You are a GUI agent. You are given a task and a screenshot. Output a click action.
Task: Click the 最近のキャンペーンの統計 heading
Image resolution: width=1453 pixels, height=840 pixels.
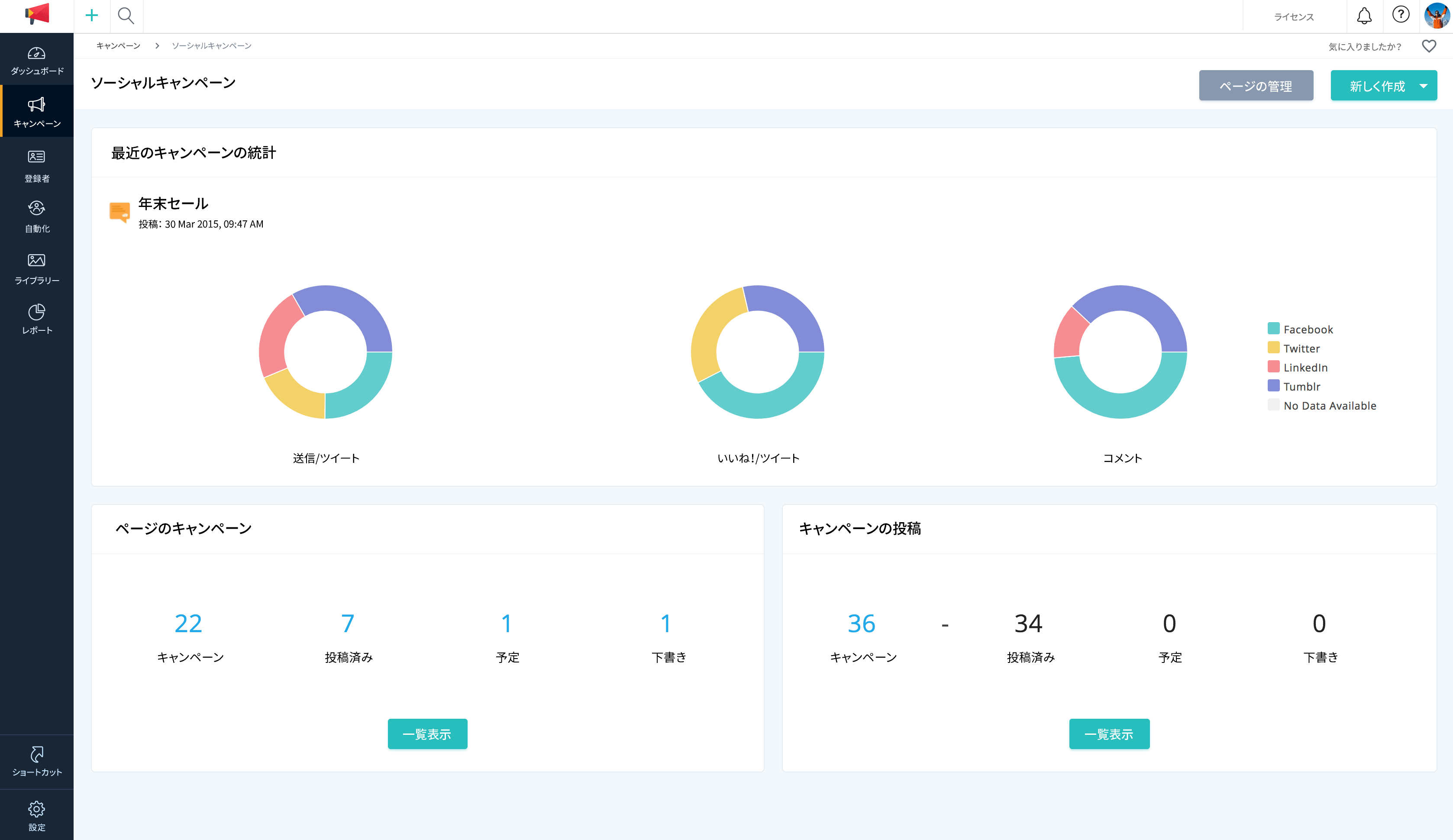pyautogui.click(x=194, y=153)
